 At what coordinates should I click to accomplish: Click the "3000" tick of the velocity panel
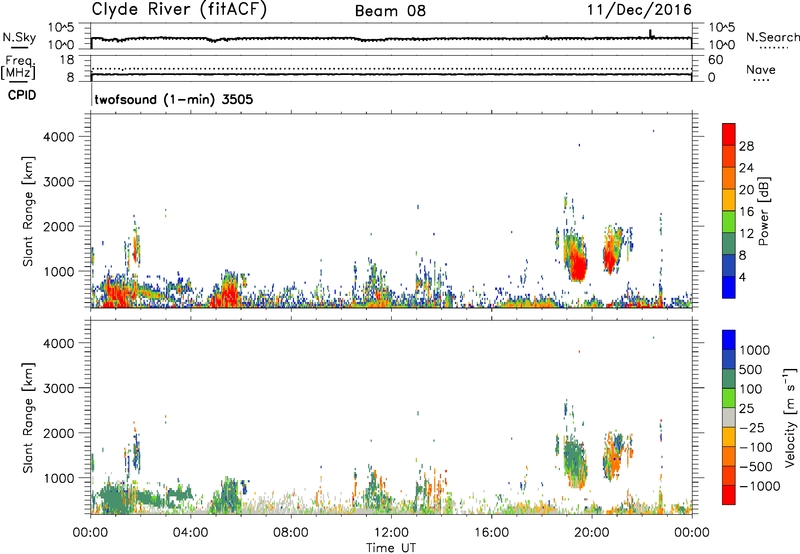coord(59,388)
